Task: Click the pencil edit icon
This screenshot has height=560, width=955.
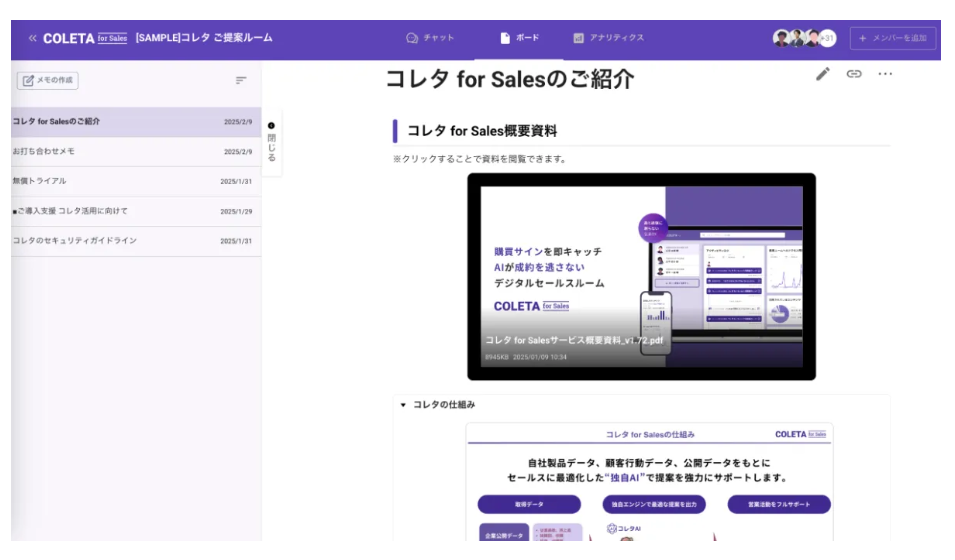Action: pos(823,74)
